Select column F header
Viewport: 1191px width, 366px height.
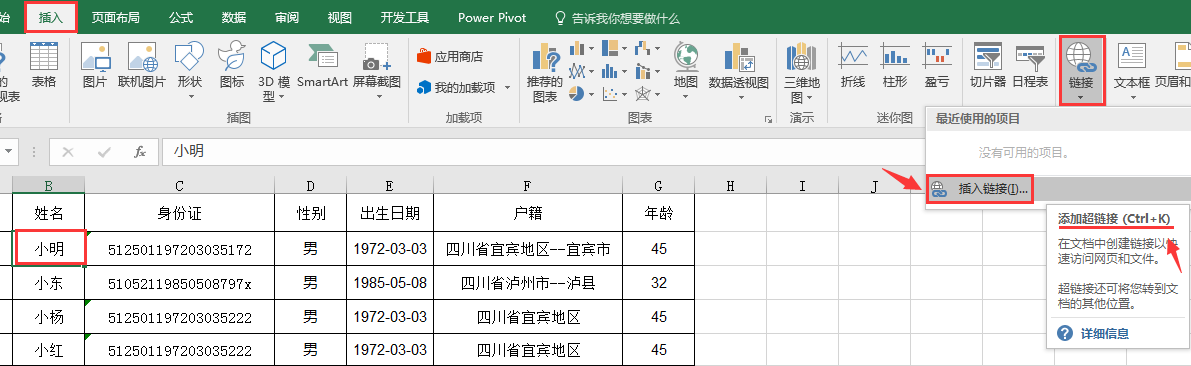click(528, 185)
